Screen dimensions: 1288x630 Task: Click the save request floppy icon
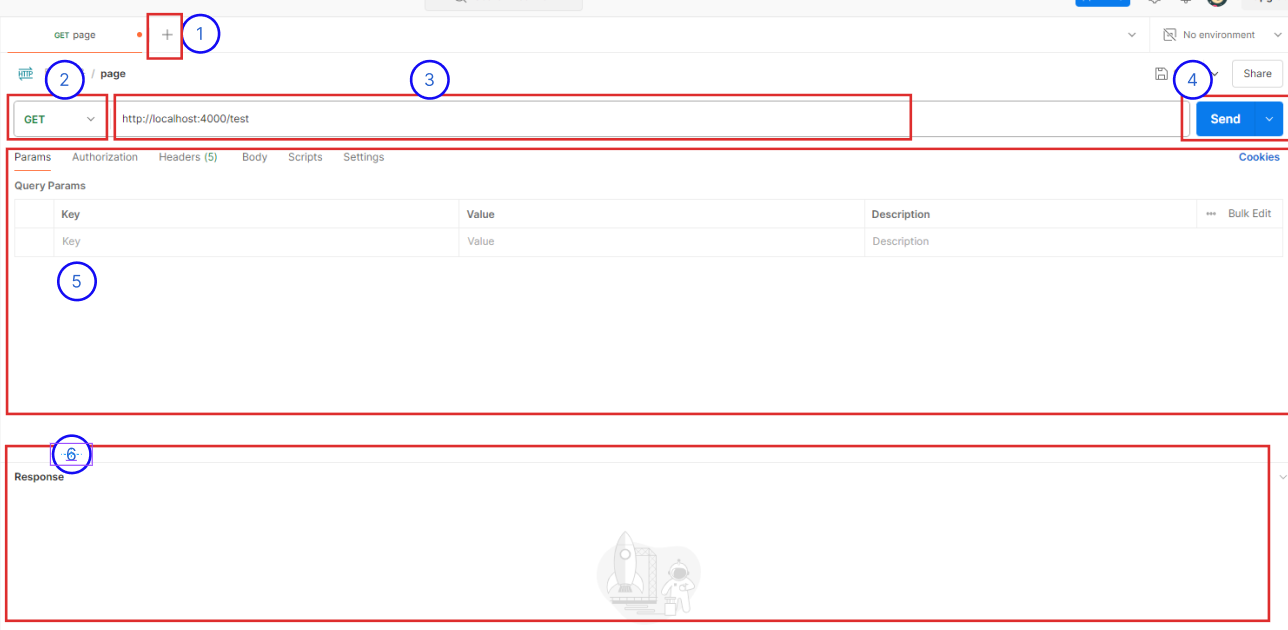(x=1161, y=73)
